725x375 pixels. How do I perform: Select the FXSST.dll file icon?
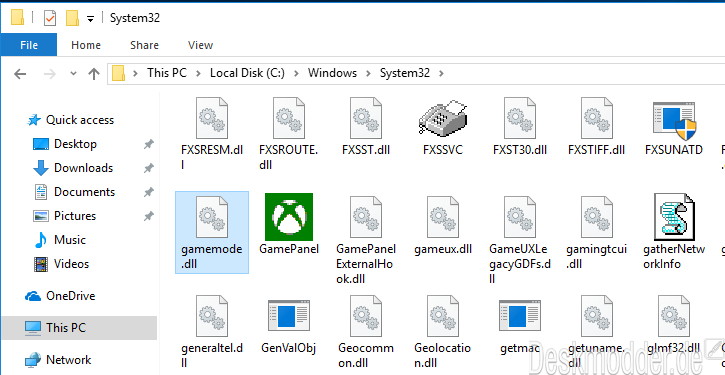click(x=366, y=118)
